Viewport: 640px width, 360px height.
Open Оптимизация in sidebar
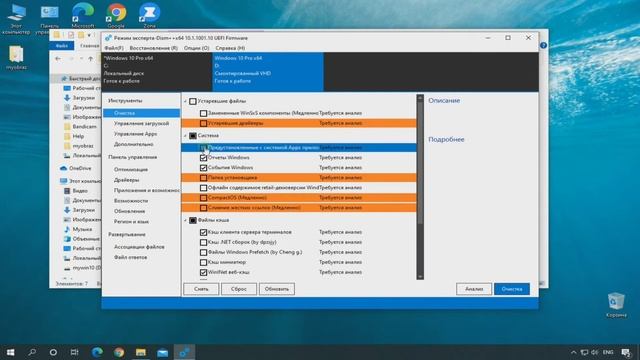point(131,169)
